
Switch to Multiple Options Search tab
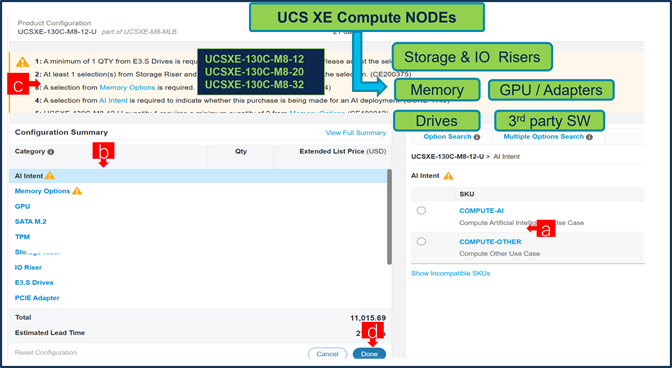click(543, 137)
